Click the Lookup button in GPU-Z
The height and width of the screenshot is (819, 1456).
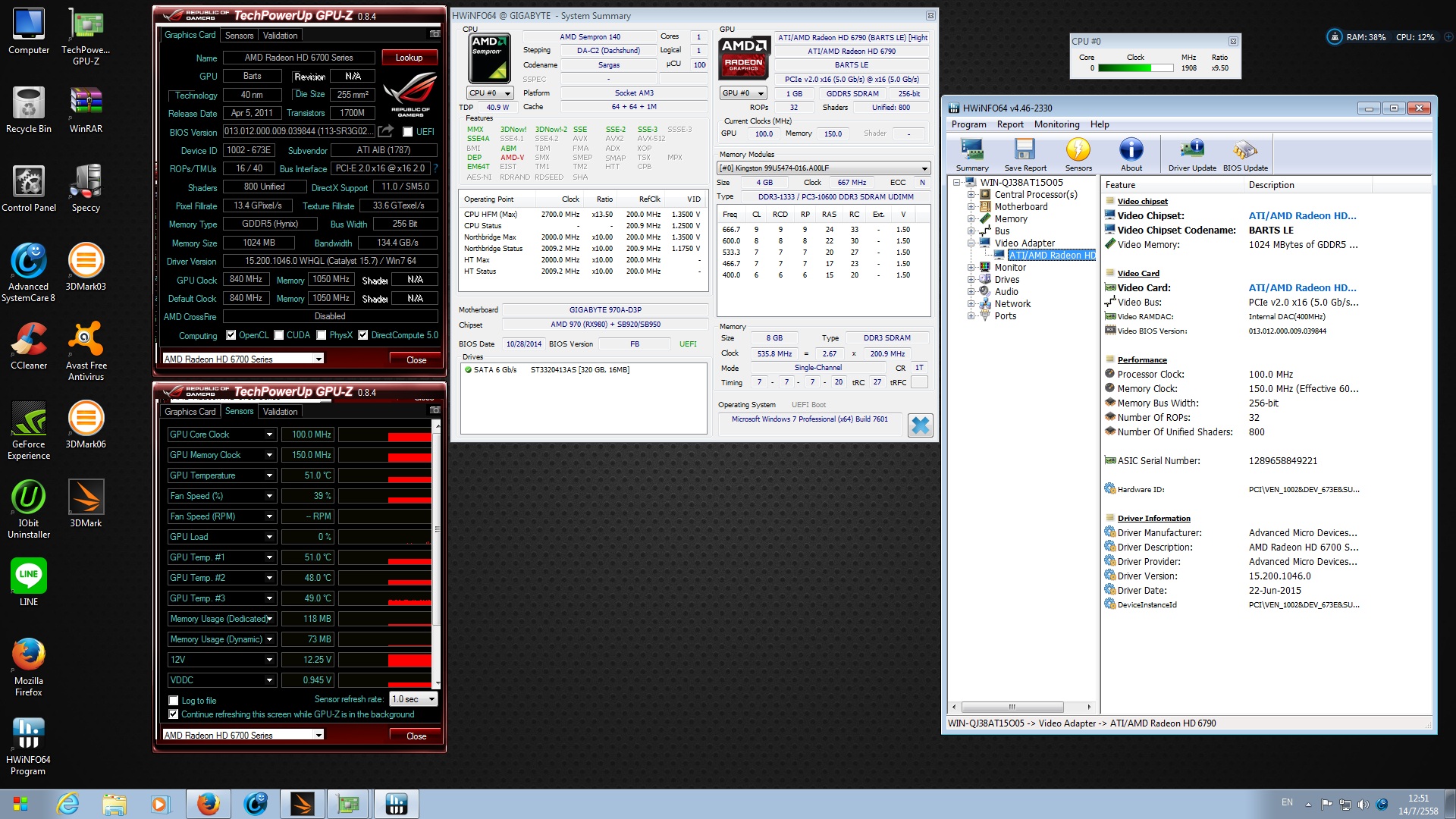pos(409,58)
